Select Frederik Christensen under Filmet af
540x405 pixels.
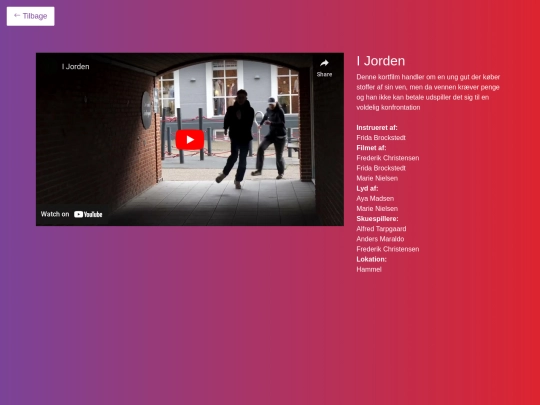coord(388,158)
